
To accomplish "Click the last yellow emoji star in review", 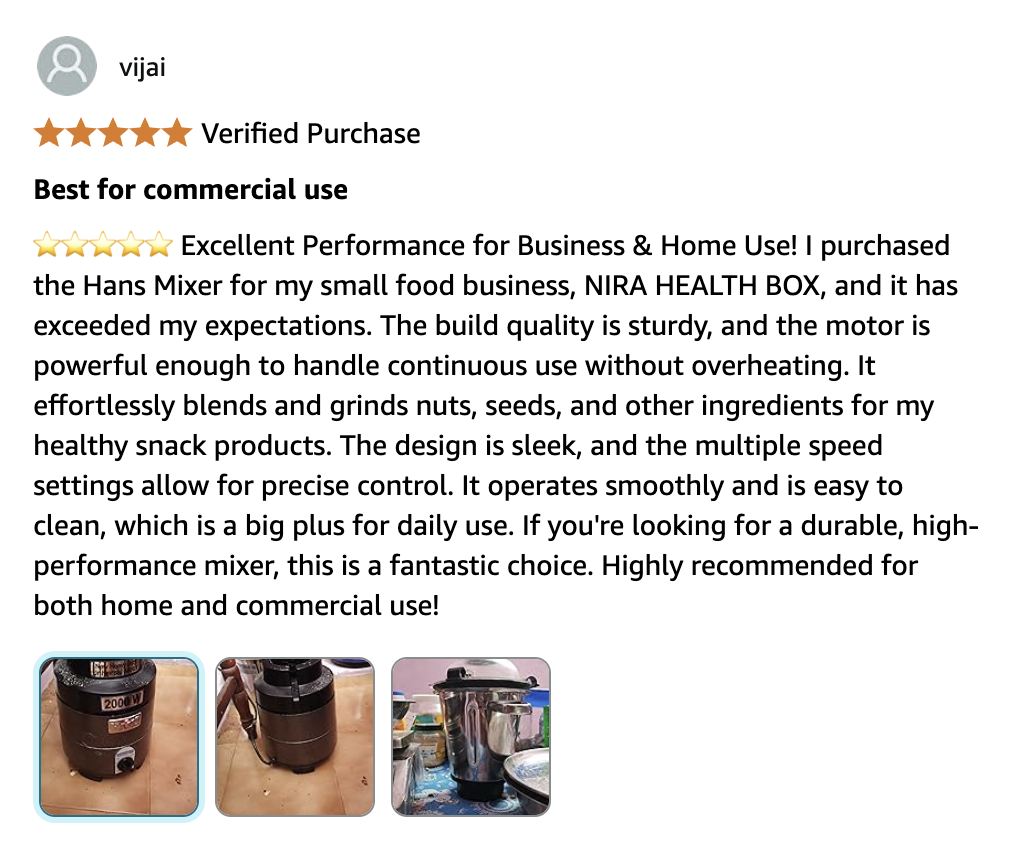I will tap(160, 245).
